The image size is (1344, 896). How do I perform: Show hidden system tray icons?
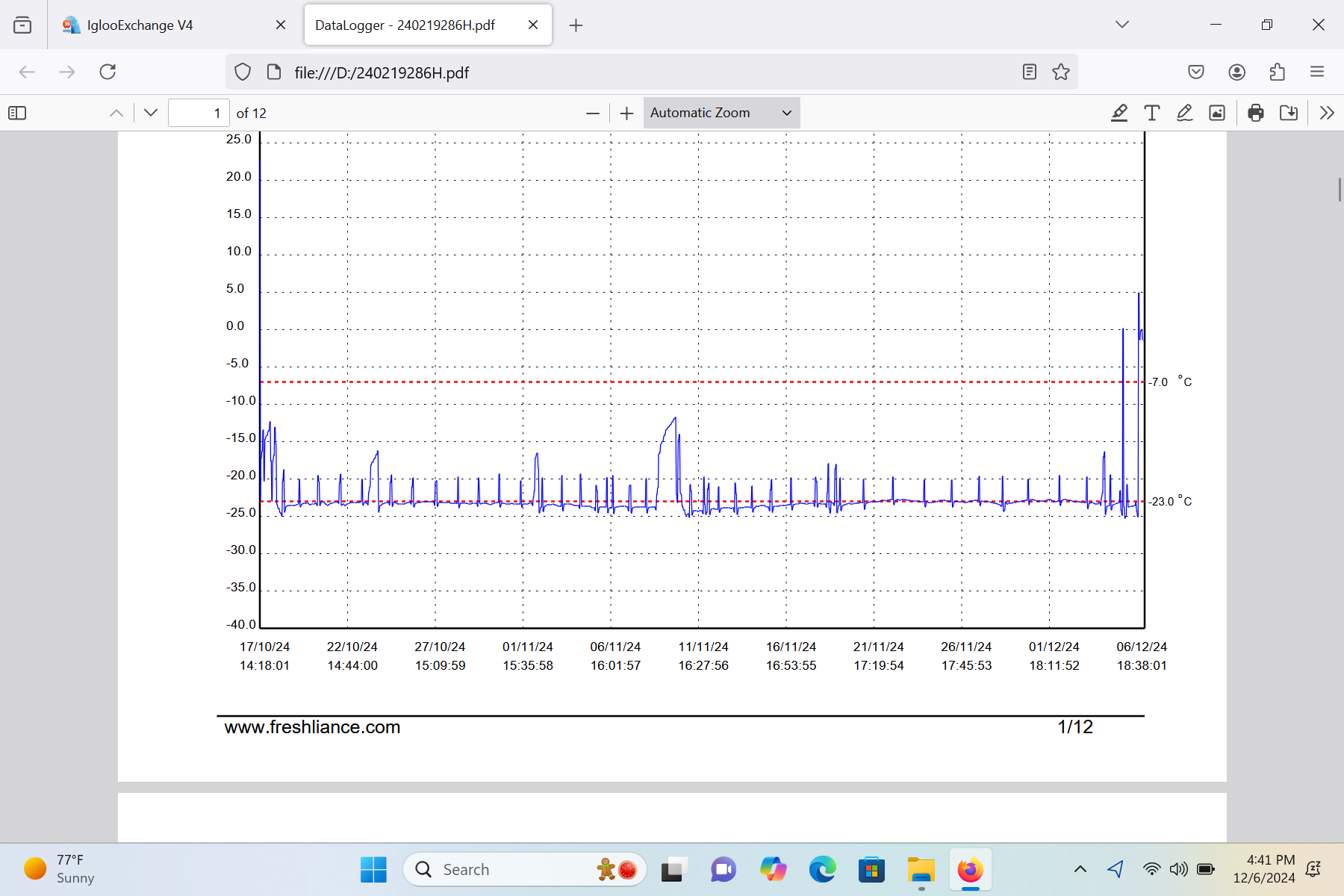(x=1080, y=869)
